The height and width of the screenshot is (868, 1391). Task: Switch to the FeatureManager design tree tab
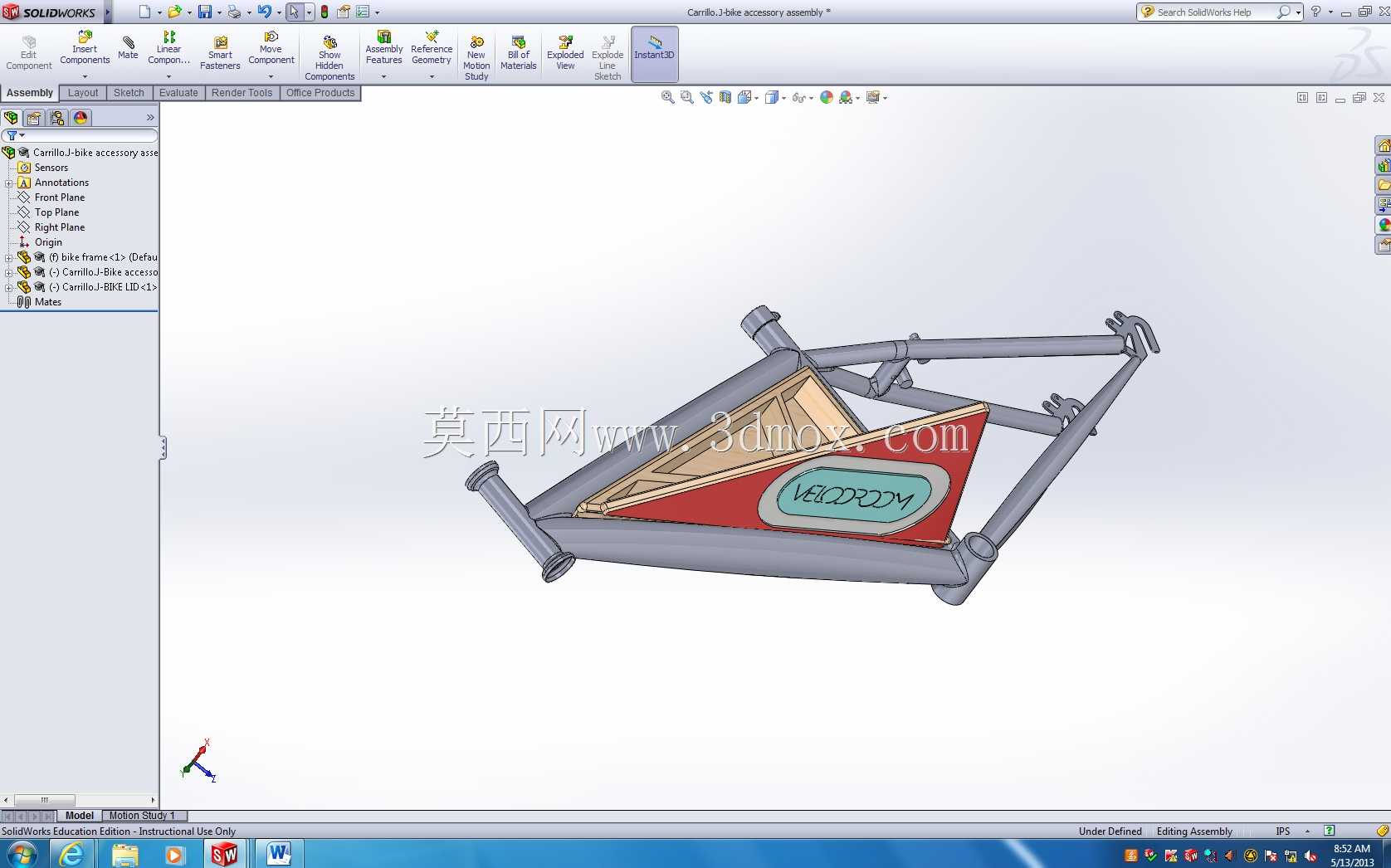(x=12, y=118)
